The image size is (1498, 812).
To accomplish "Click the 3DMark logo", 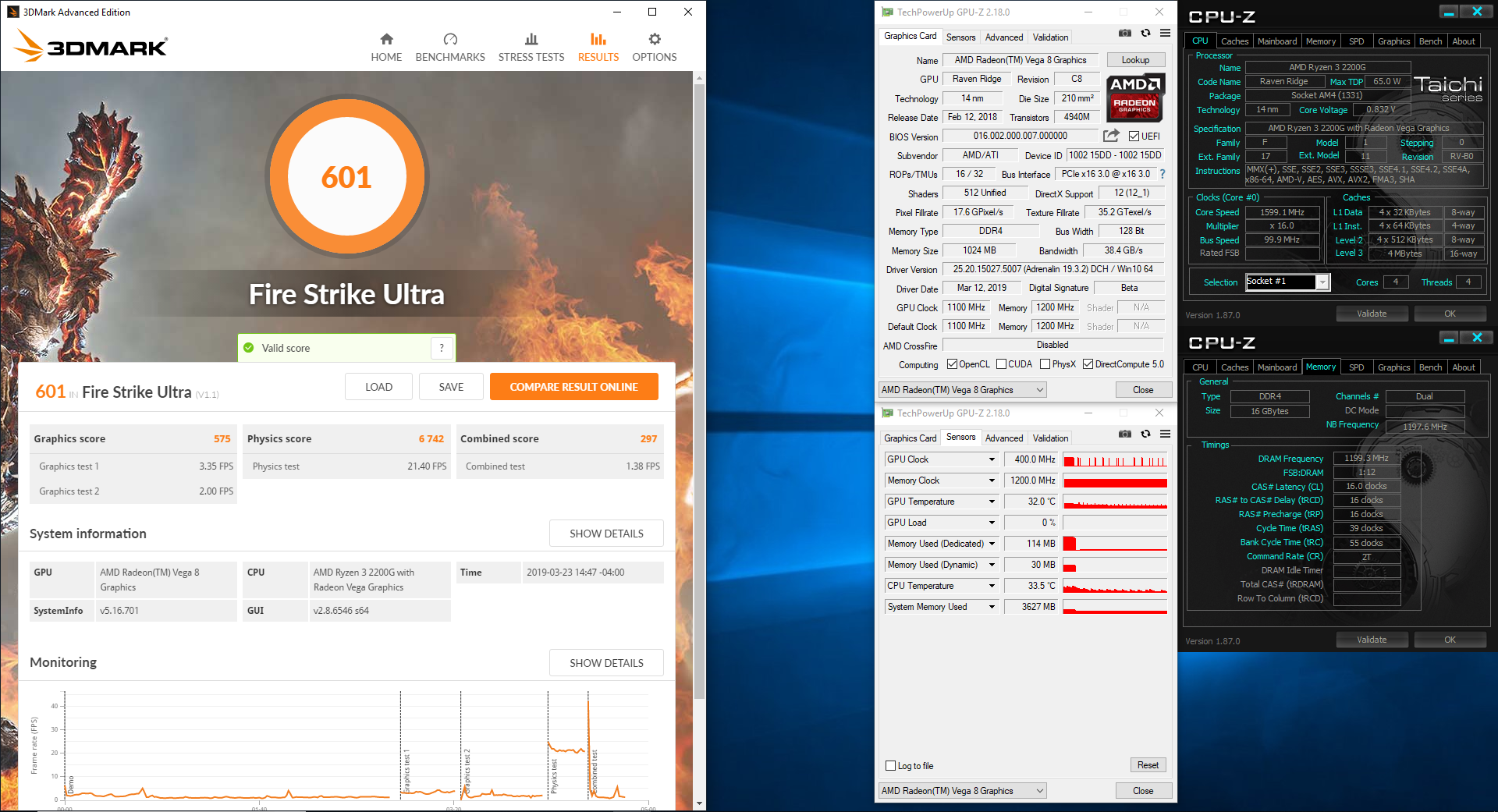I will (x=91, y=46).
